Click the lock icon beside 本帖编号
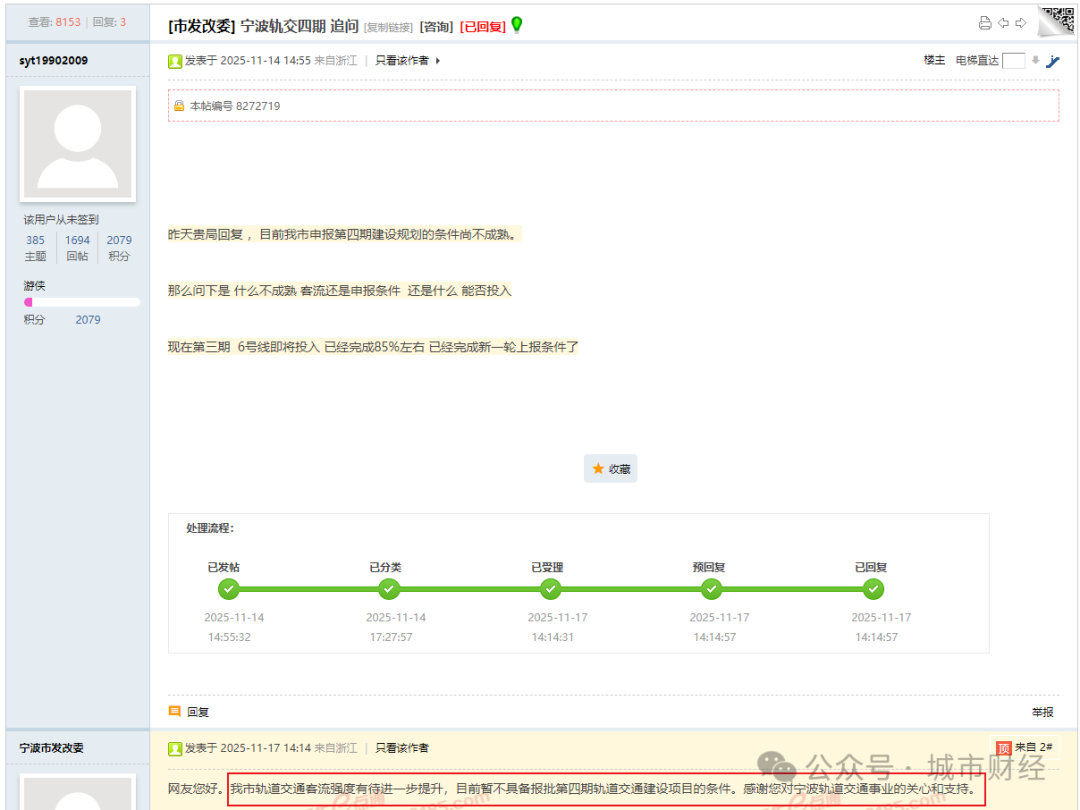1080x810 pixels. click(x=179, y=105)
